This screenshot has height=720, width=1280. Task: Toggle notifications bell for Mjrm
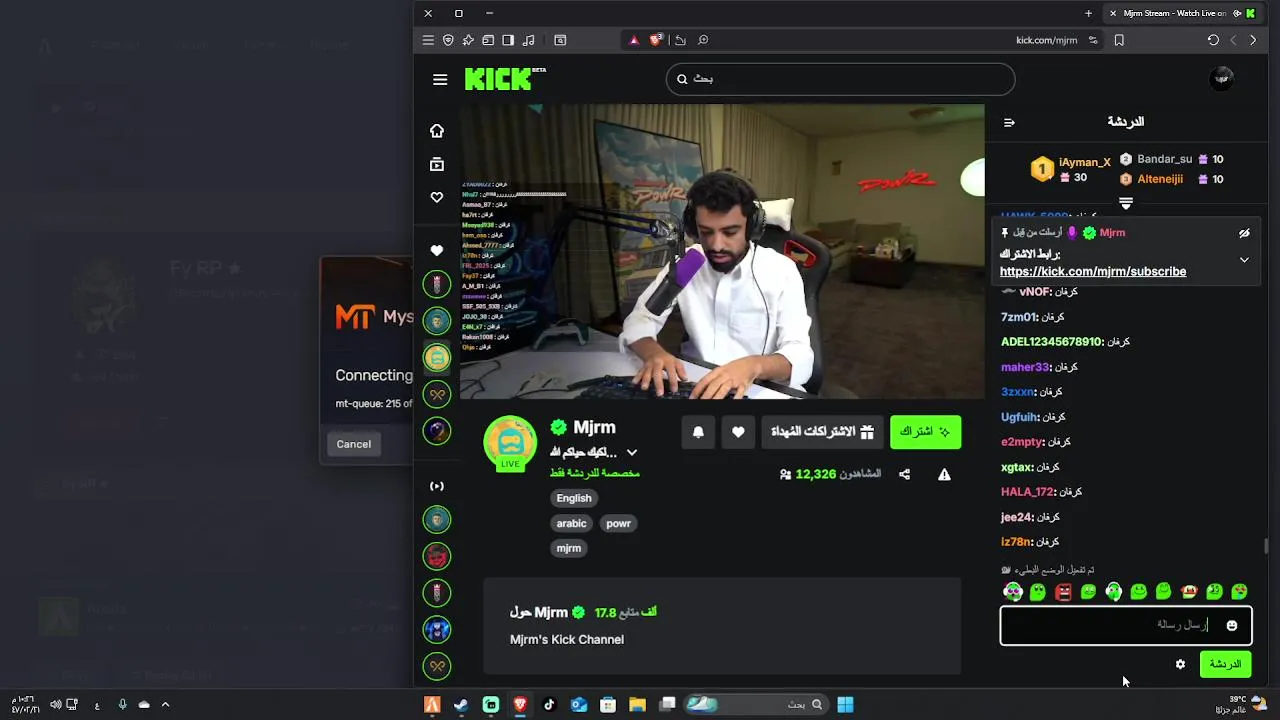coord(698,432)
